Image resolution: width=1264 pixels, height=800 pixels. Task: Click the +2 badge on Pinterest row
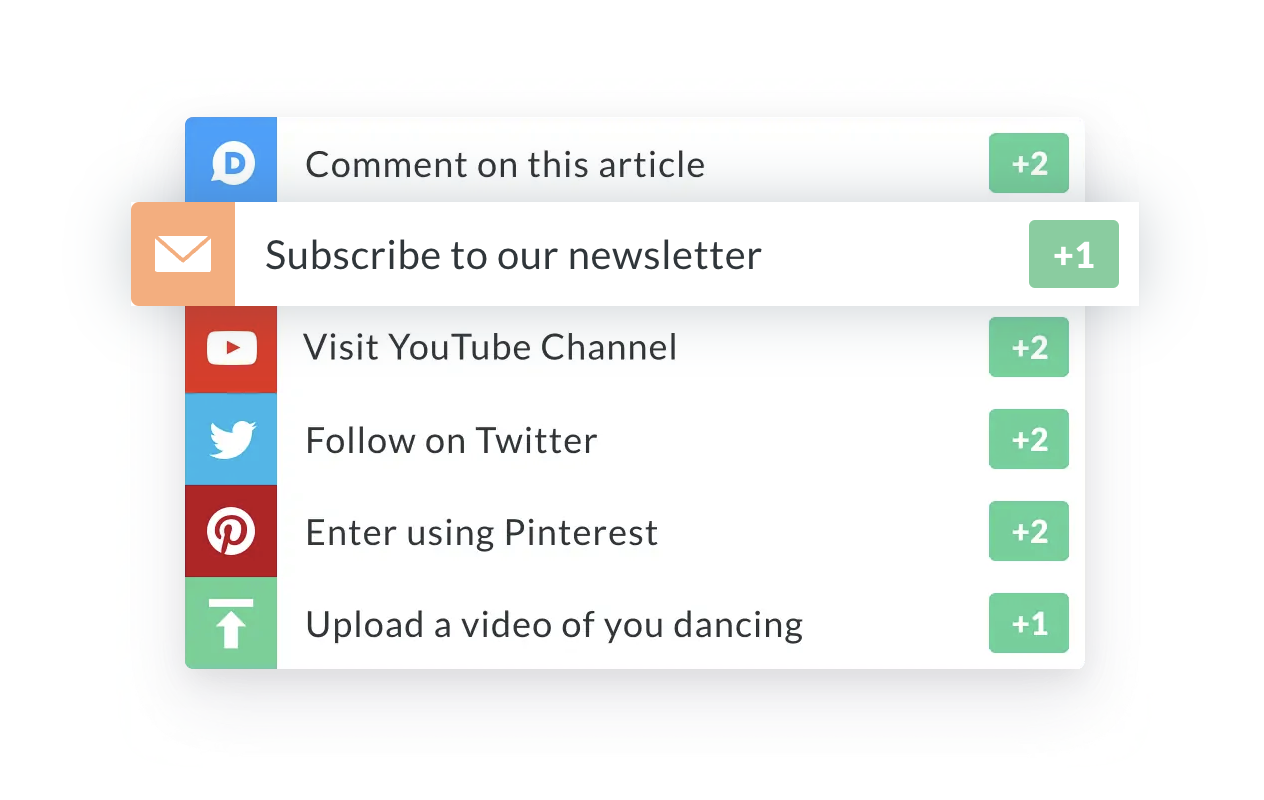click(x=1029, y=531)
